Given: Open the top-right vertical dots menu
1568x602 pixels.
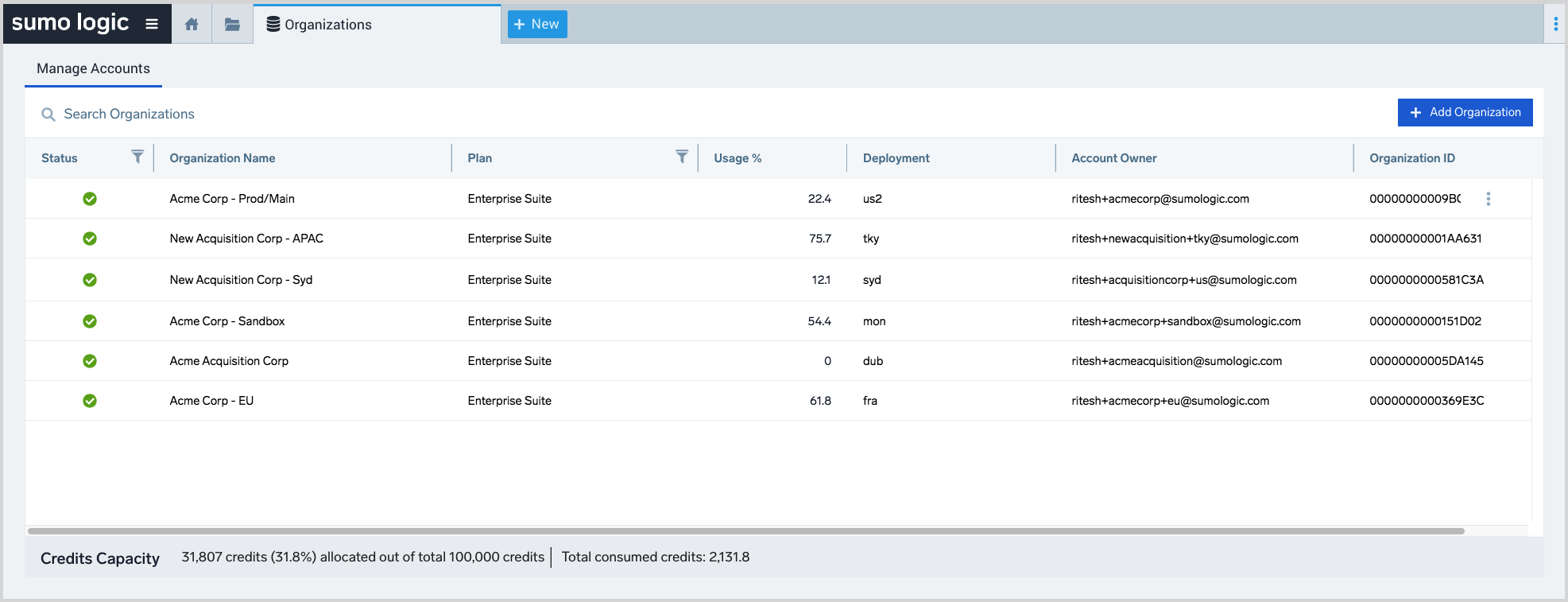Looking at the screenshot, I should (x=1555, y=24).
